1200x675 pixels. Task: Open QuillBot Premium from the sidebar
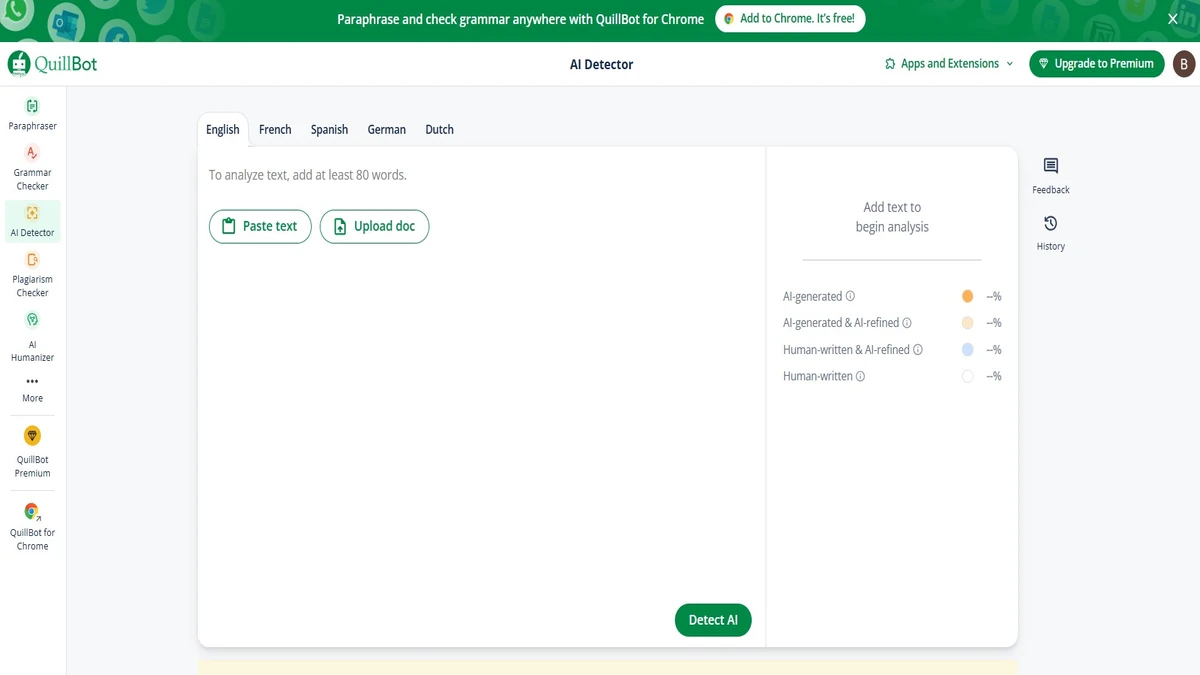32,452
